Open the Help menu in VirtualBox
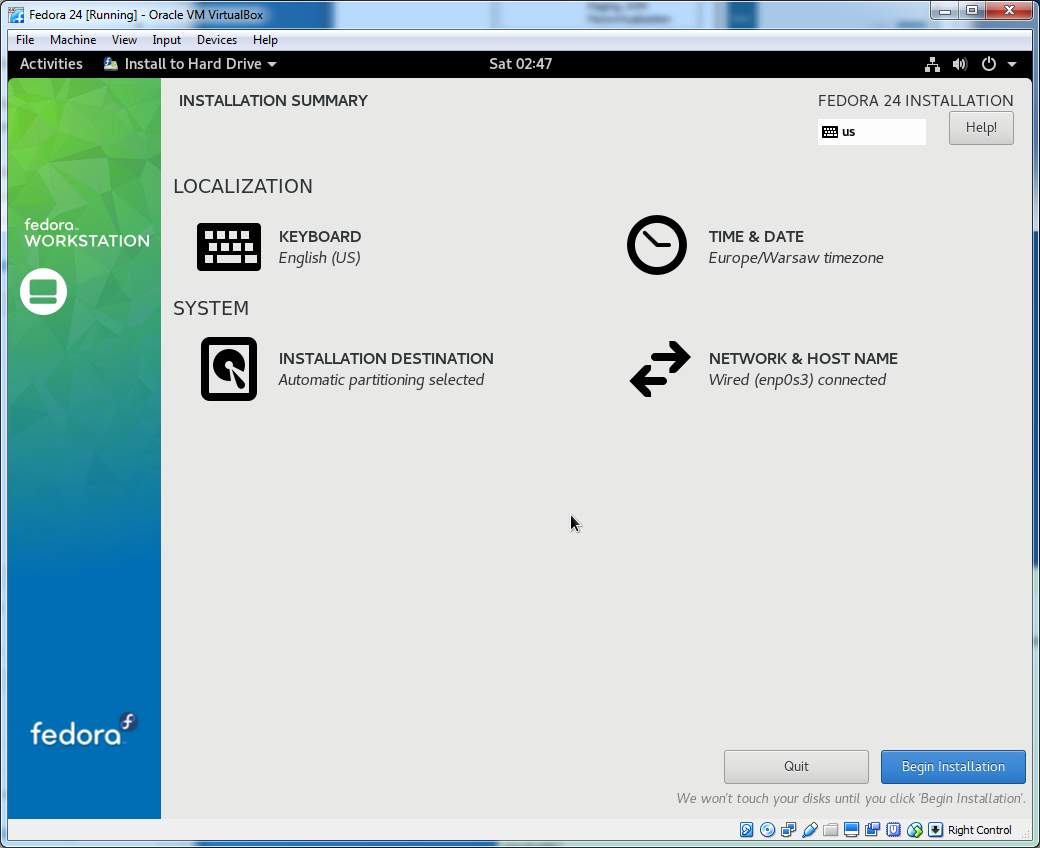The image size is (1040, 848). pyautogui.click(x=265, y=40)
